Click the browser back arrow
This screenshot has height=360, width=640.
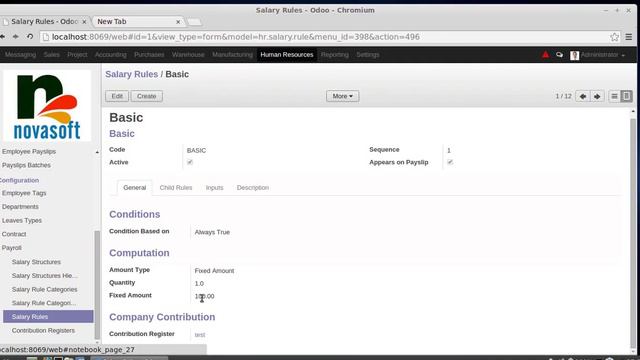click(2, 37)
